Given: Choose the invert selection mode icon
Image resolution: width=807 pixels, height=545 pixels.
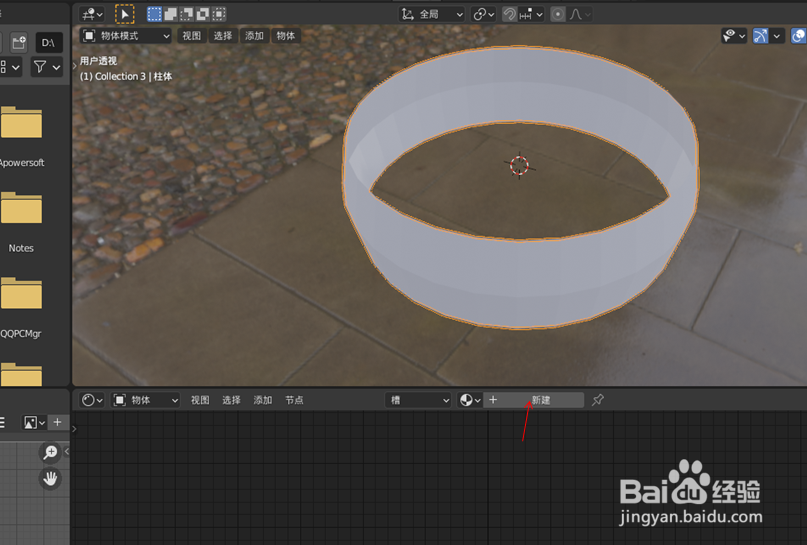Looking at the screenshot, I should tap(202, 14).
